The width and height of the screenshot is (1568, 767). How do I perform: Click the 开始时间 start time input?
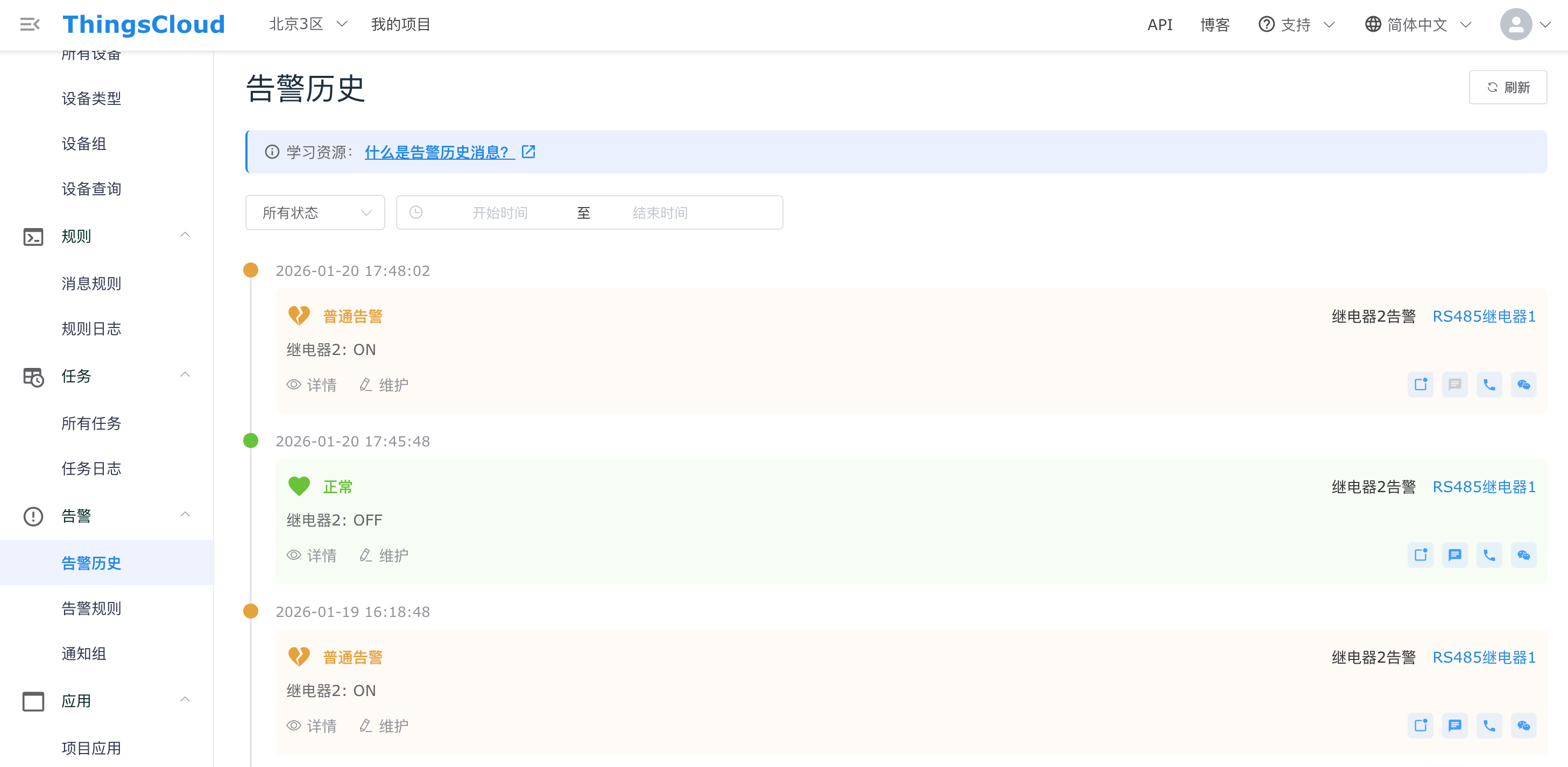[500, 212]
